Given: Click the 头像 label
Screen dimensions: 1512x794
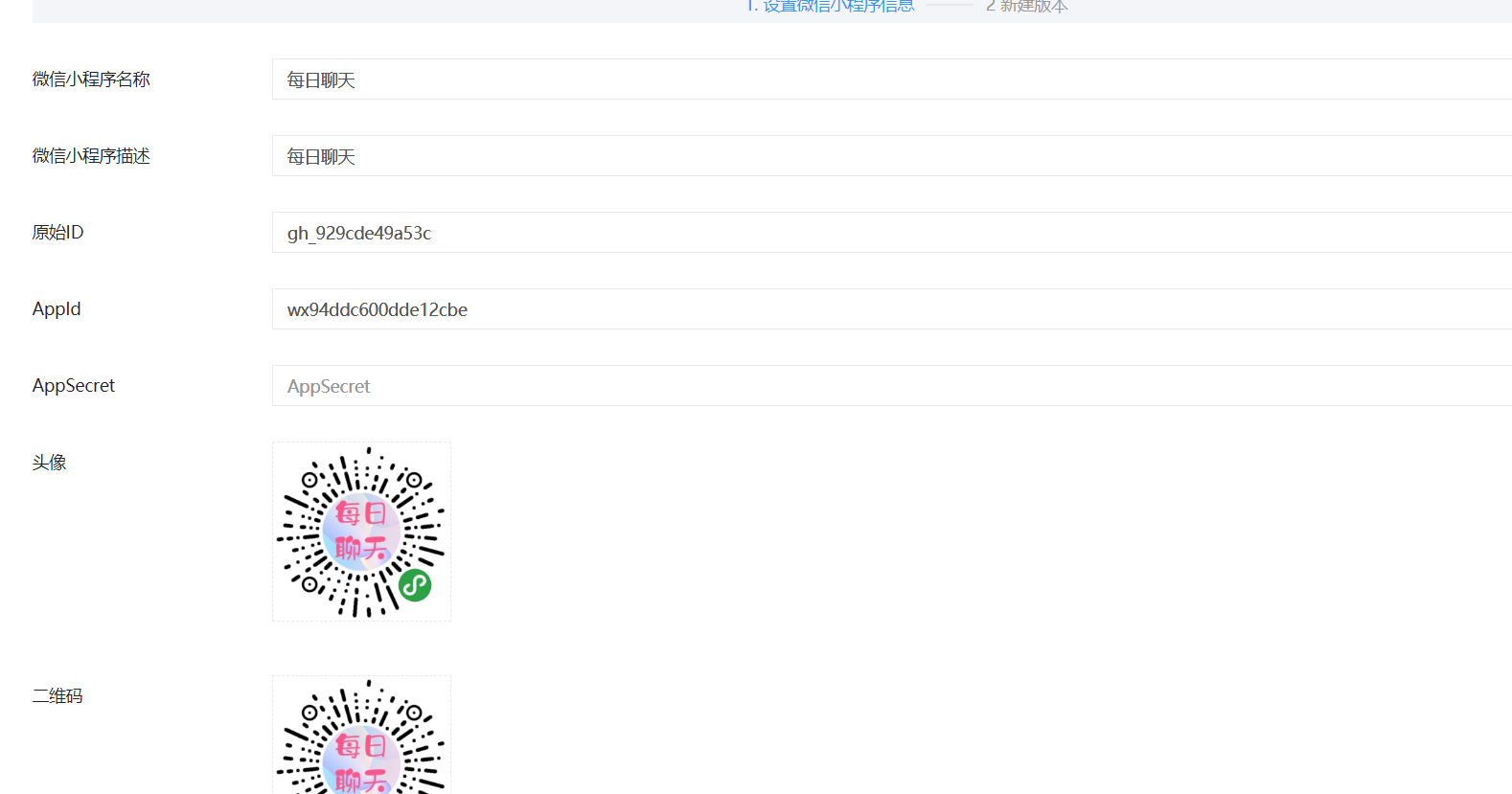Looking at the screenshot, I should [49, 463].
